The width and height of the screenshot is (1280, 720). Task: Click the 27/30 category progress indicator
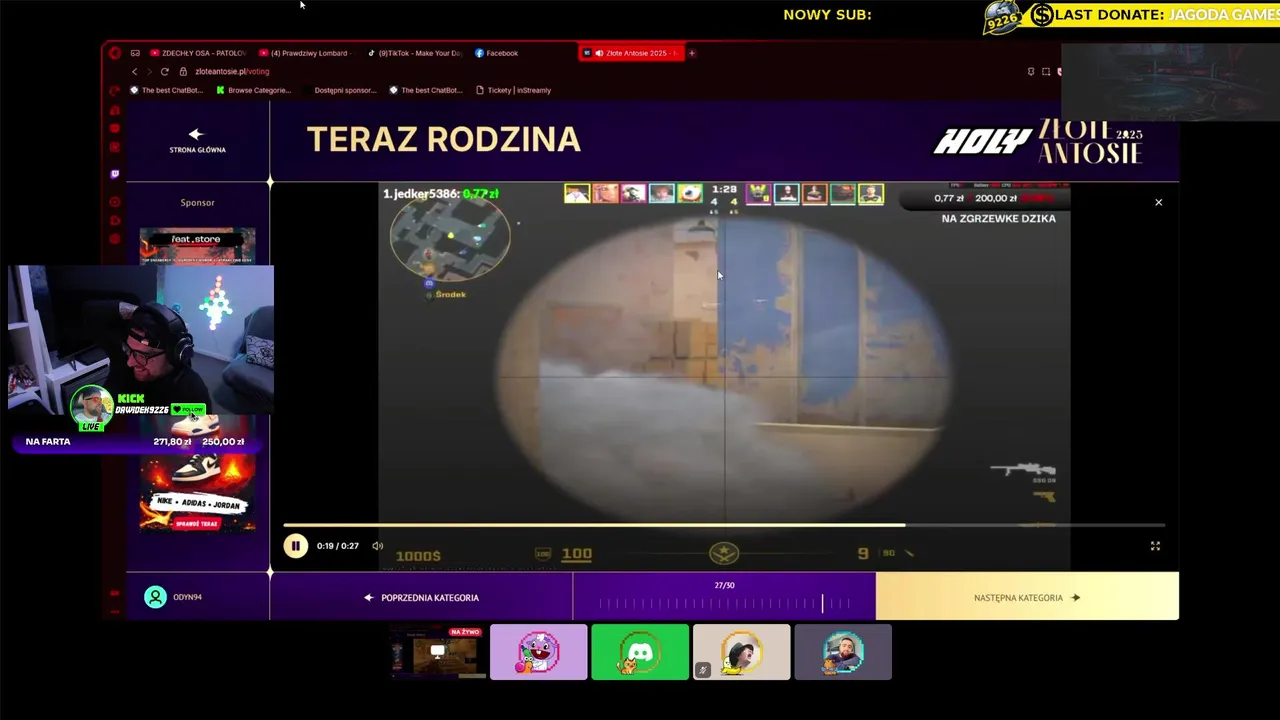point(724,597)
